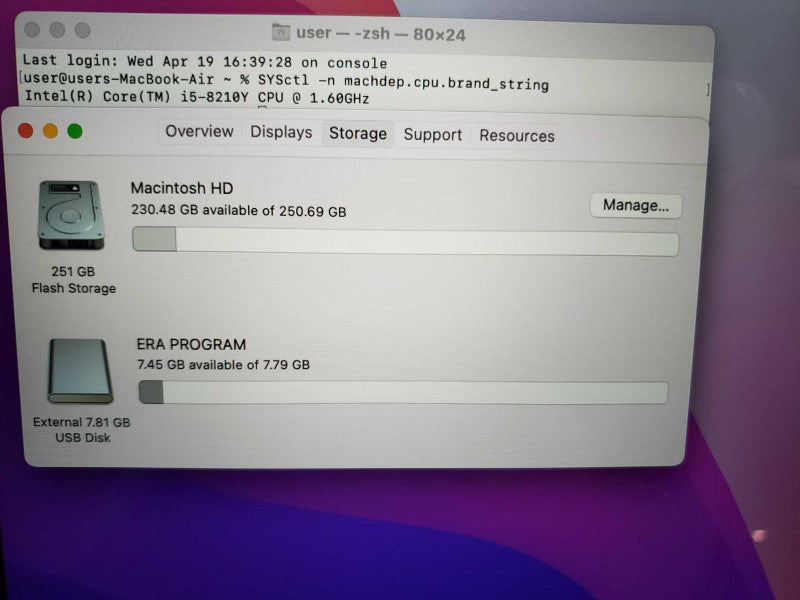The width and height of the screenshot is (800, 600).
Task: Minimize the storage window with yellow button
Action: [50, 131]
